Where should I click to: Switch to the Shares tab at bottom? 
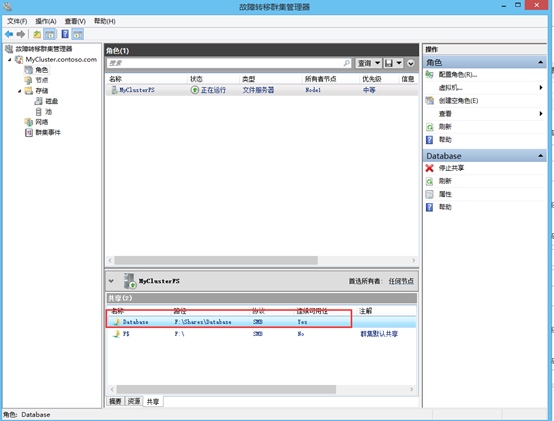coord(153,402)
